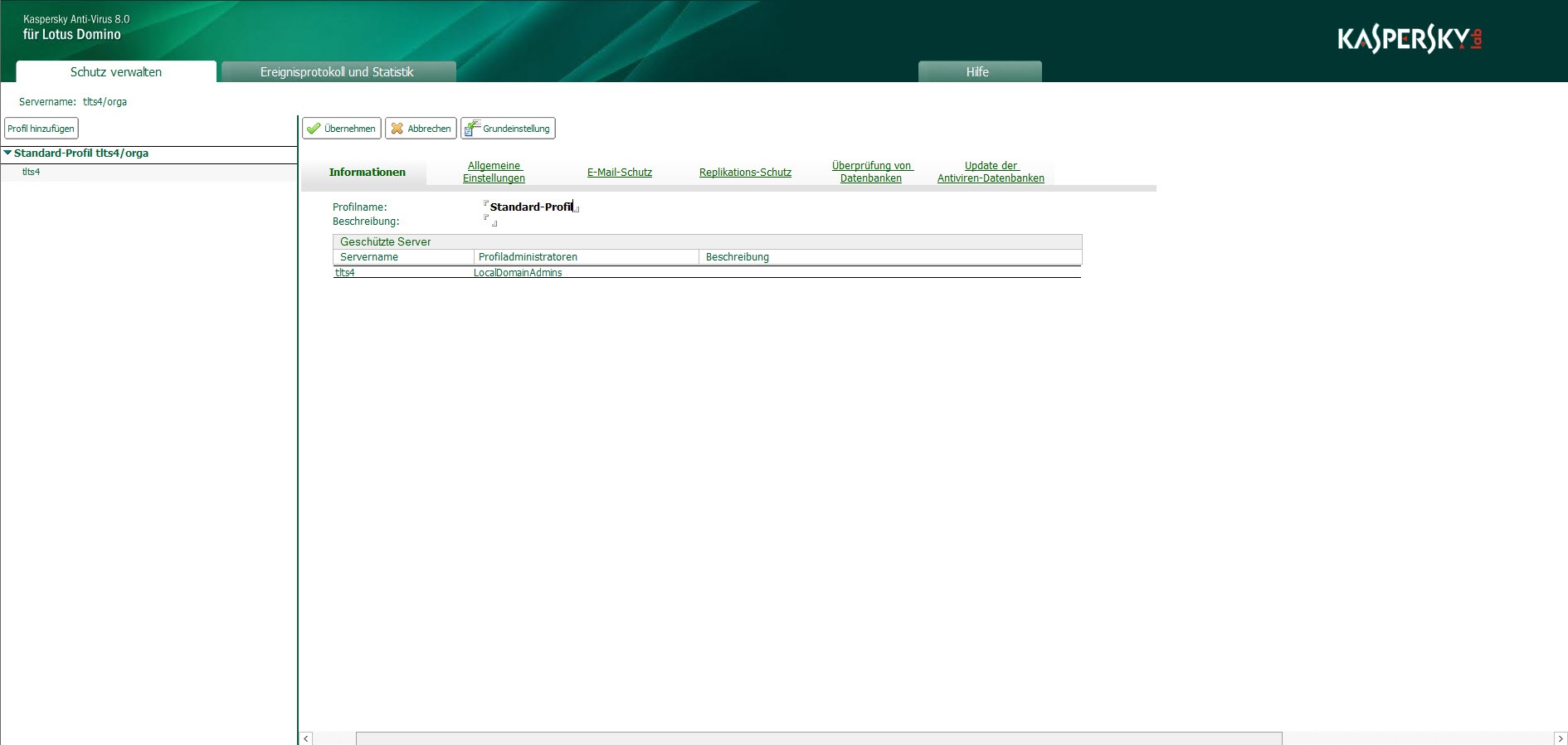Open the Hilfe tab

977,72
